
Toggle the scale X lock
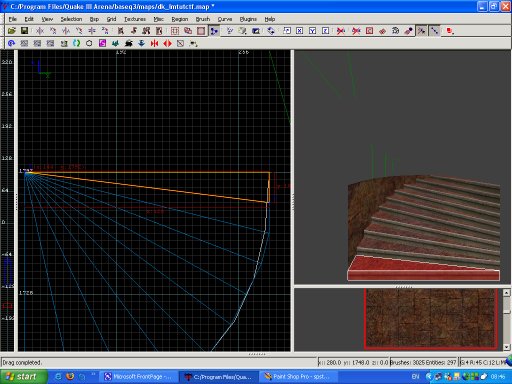click(299, 31)
